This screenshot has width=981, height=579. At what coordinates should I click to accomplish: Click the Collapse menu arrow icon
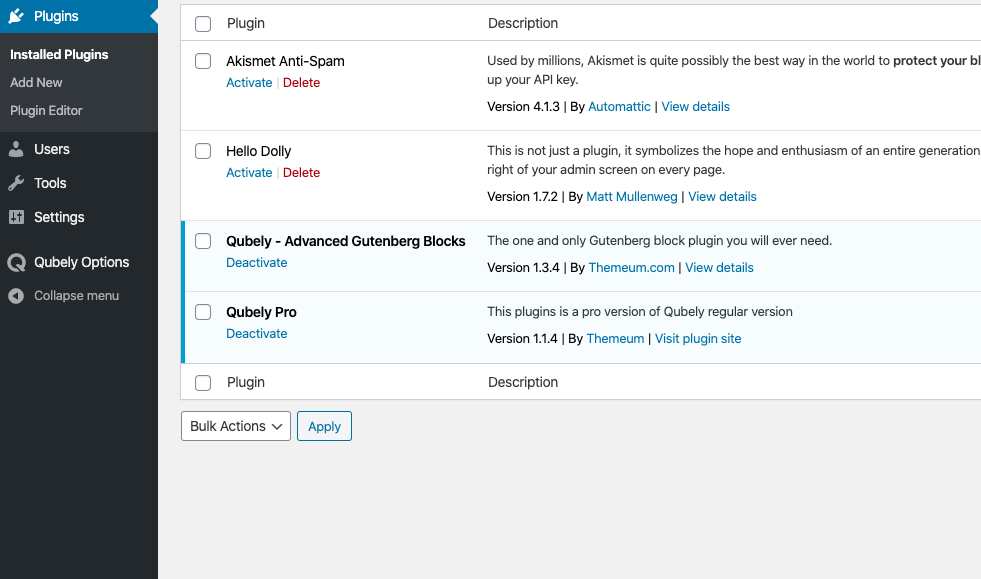pyautogui.click(x=16, y=296)
